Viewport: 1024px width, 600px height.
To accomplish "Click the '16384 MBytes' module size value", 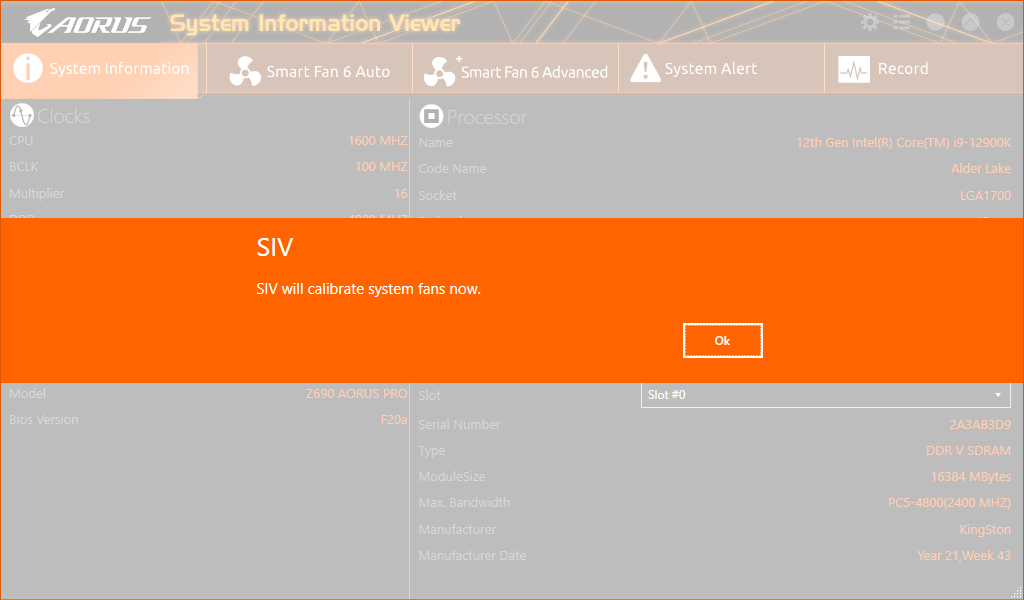I will point(970,477).
